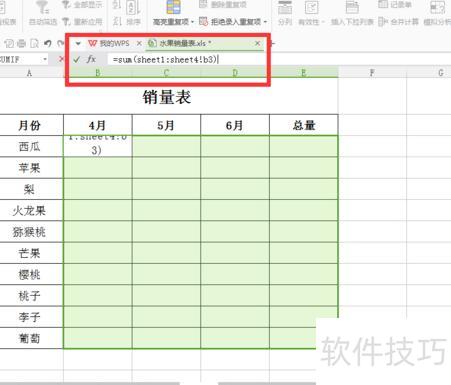Click the 葡萄 row label cell

(29, 338)
